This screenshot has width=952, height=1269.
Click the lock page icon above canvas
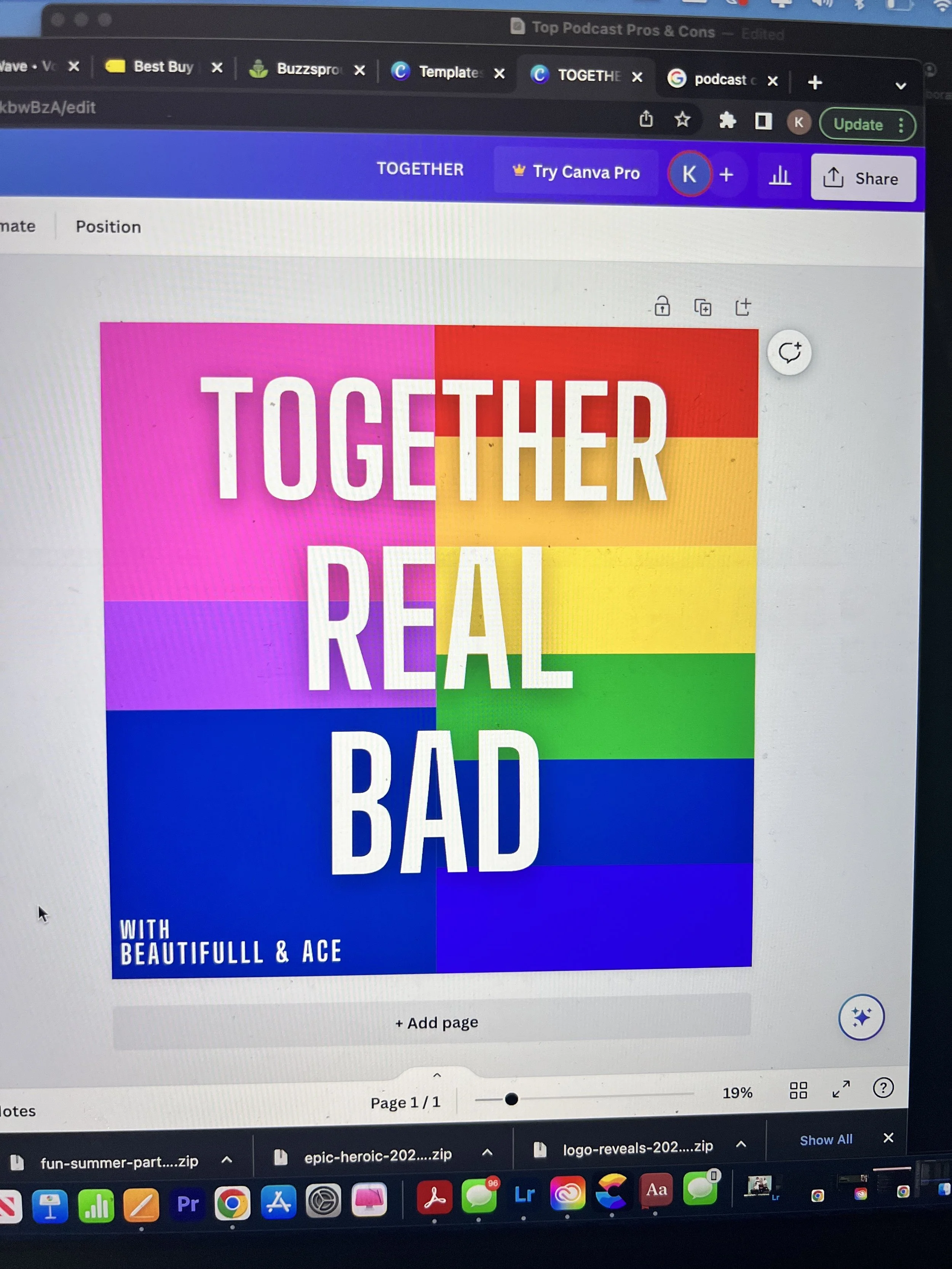pyautogui.click(x=662, y=306)
